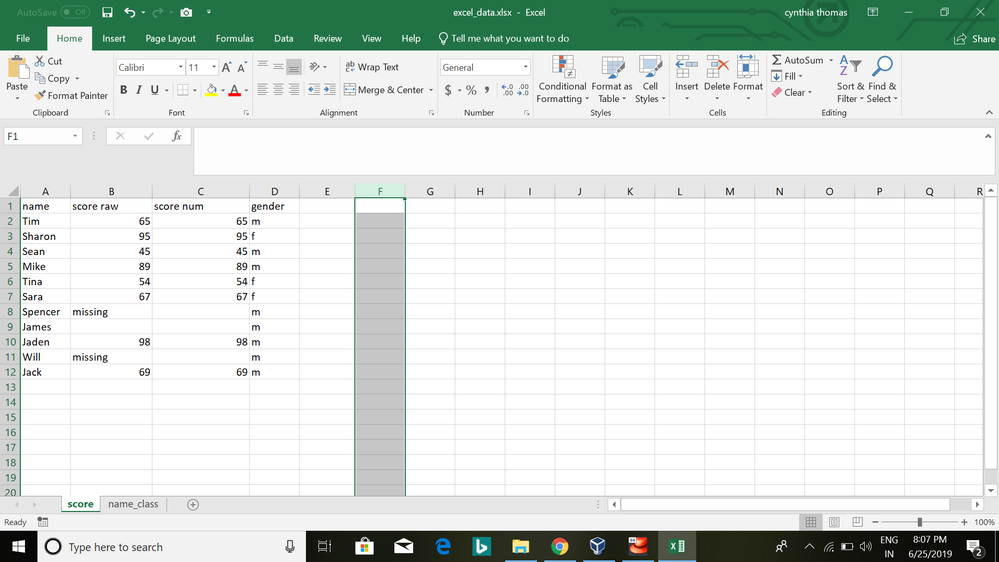Click the Delete cells icon
The image size is (999, 562).
tap(717, 67)
